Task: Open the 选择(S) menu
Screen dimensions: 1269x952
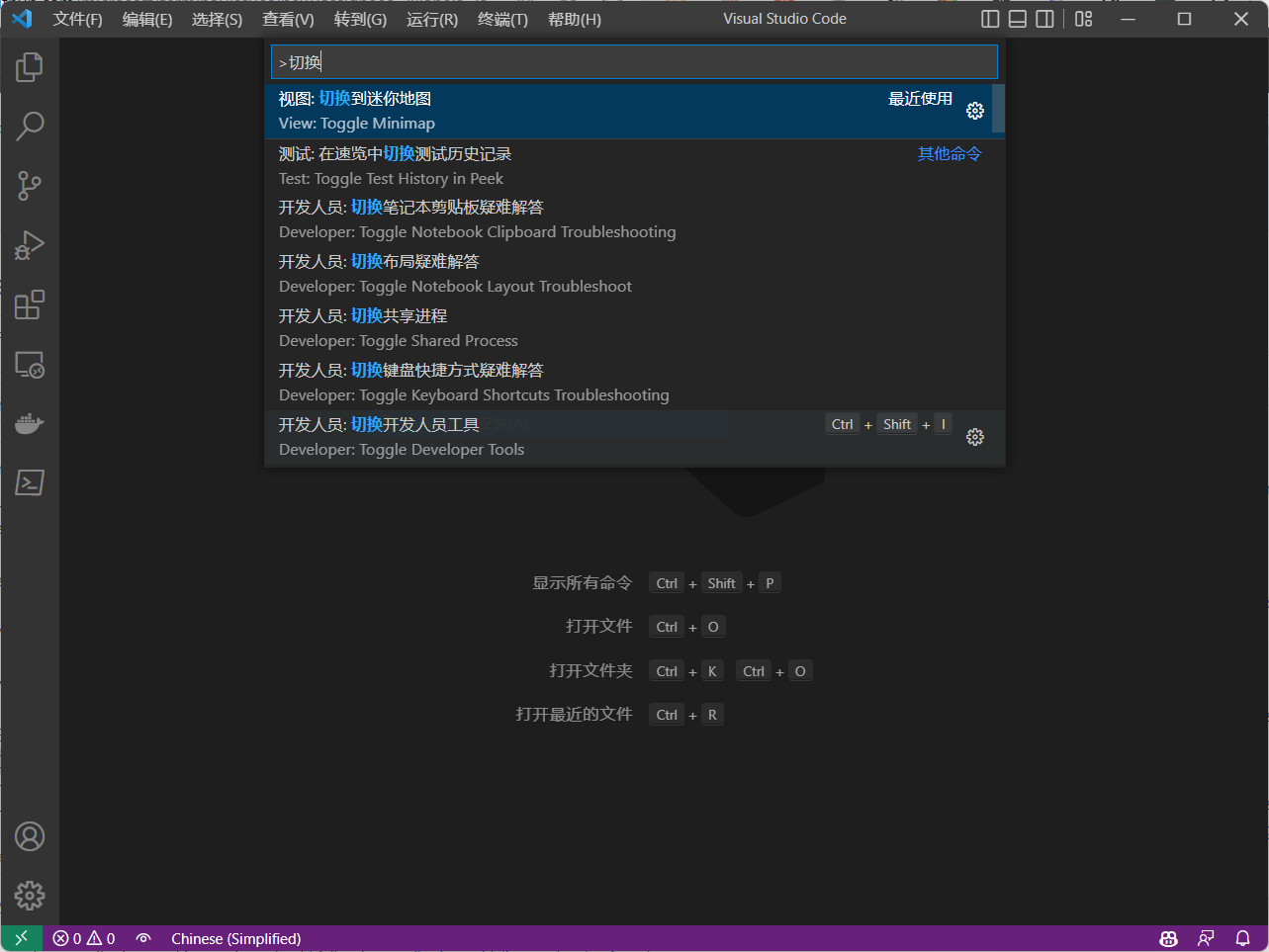Action: 218,19
